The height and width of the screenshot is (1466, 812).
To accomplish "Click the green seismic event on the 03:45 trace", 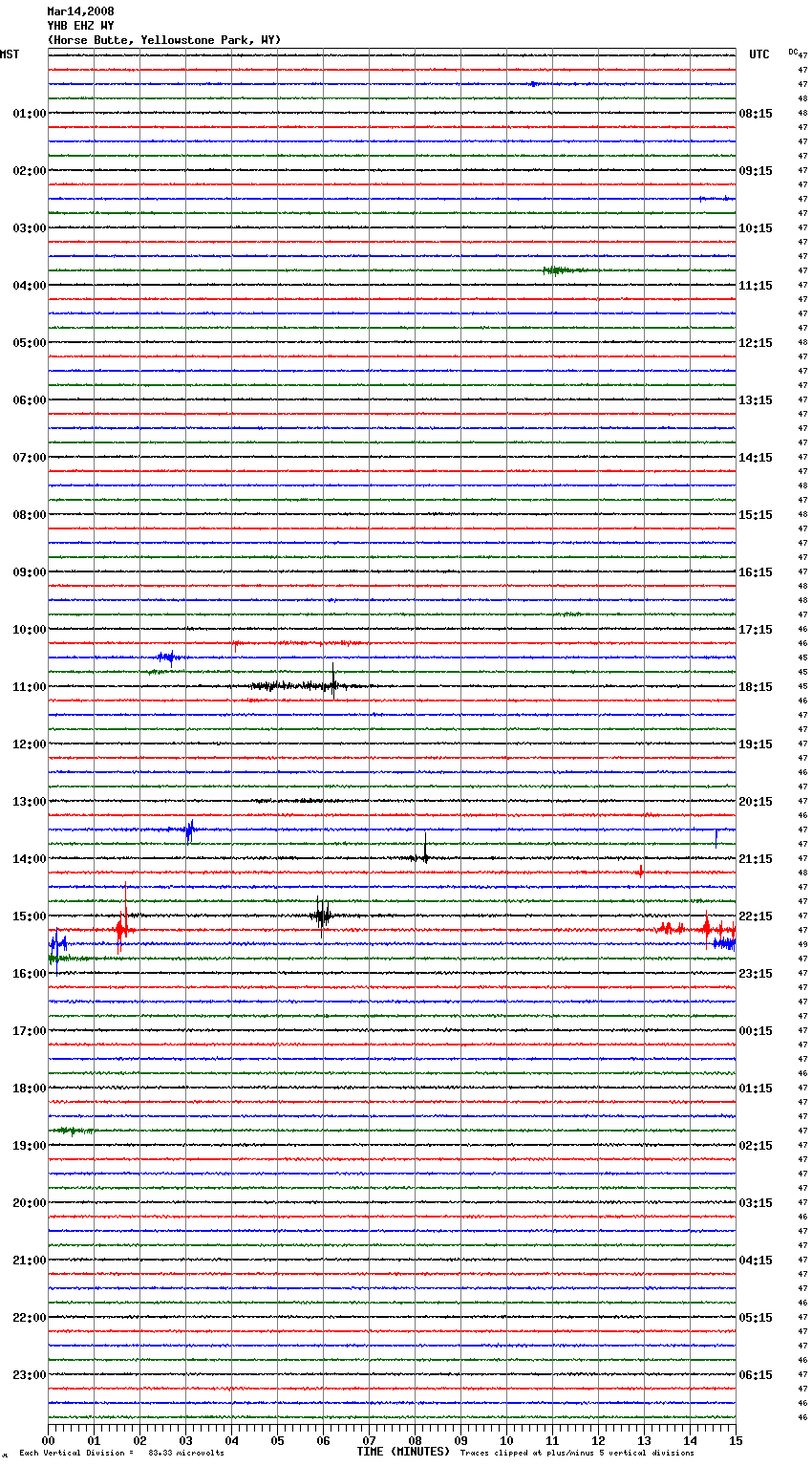I will point(564,270).
